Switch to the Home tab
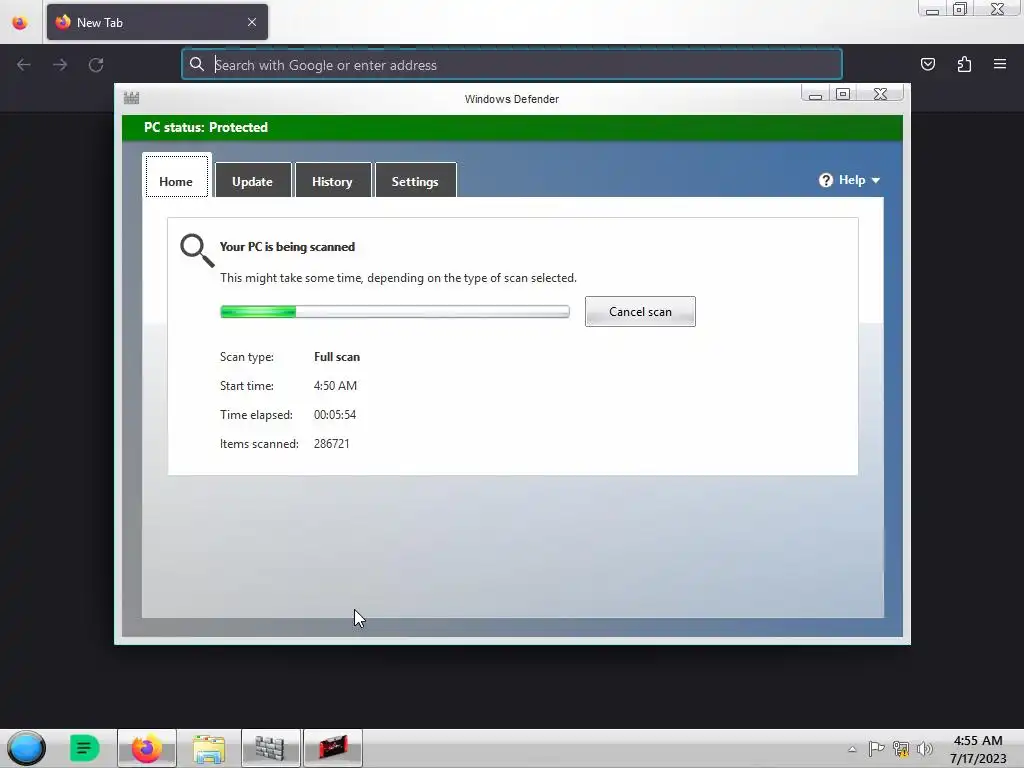The height and width of the screenshot is (768, 1024). coord(176,176)
